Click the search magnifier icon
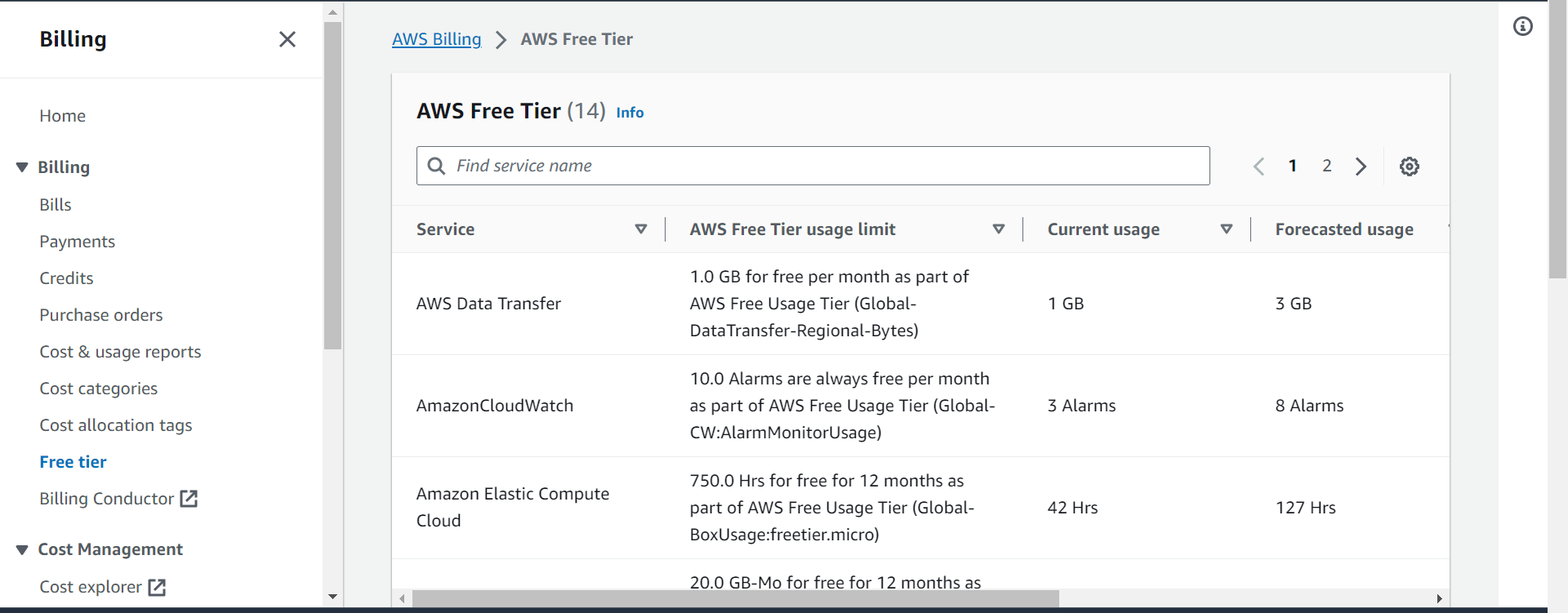Screen dimensions: 1568x613 pos(437,166)
